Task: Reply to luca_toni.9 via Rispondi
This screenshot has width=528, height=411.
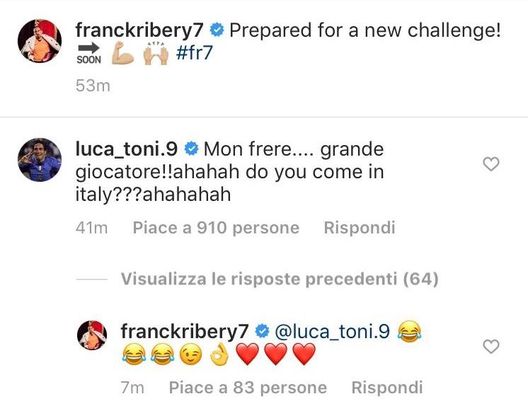Action: point(359,228)
